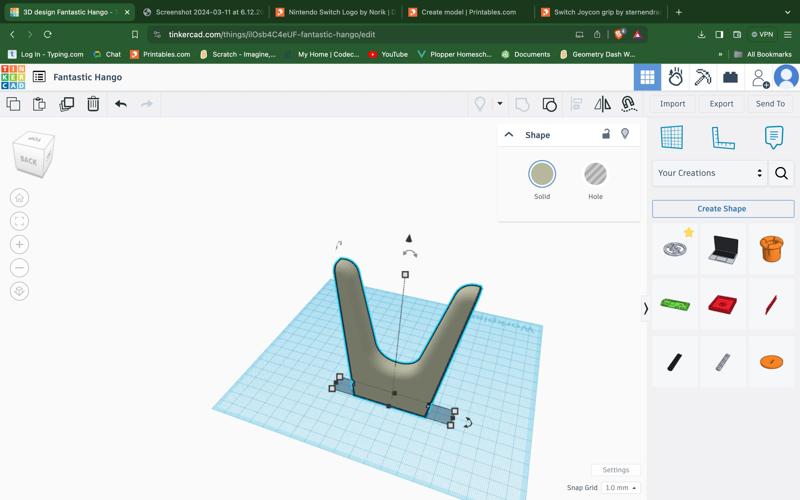Image resolution: width=800 pixels, height=500 pixels.
Task: Select the Ruler tool
Action: coord(723,137)
